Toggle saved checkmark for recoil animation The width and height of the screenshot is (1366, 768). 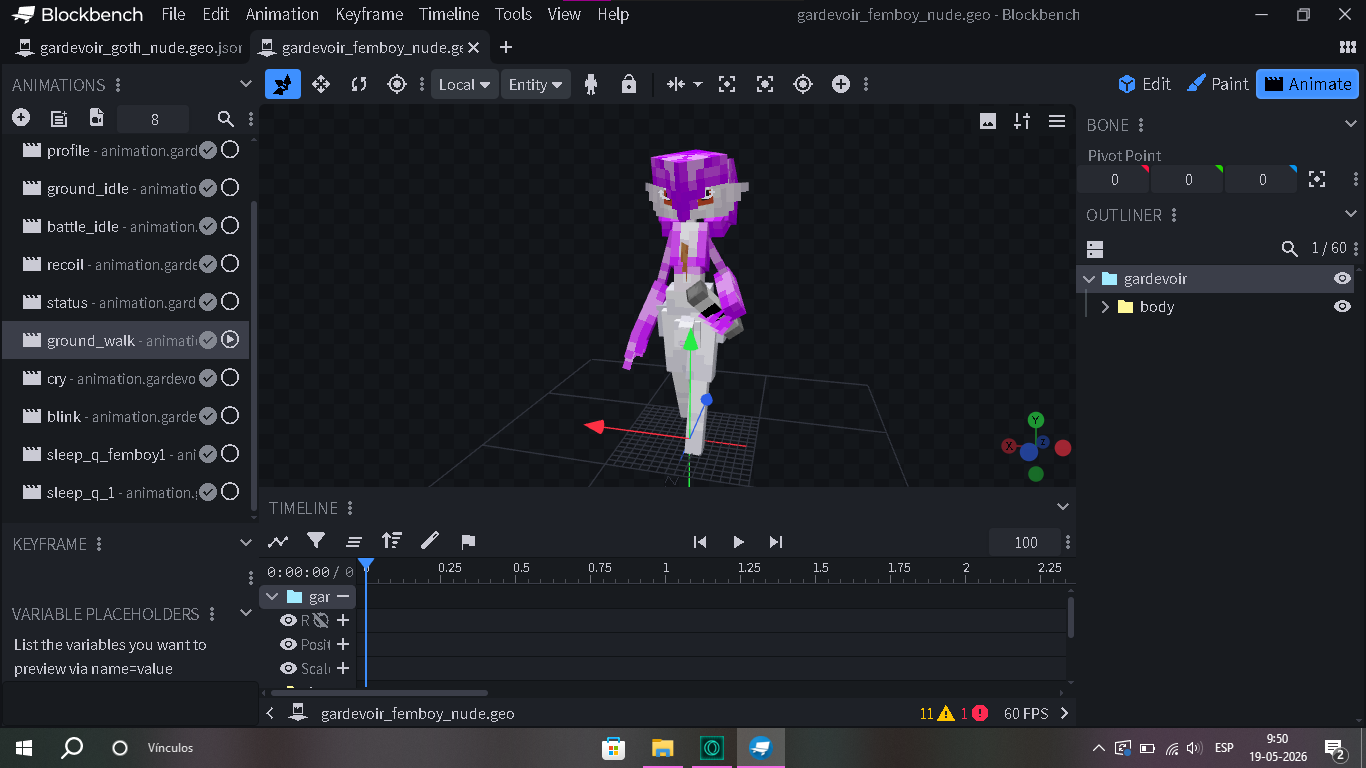click(208, 264)
